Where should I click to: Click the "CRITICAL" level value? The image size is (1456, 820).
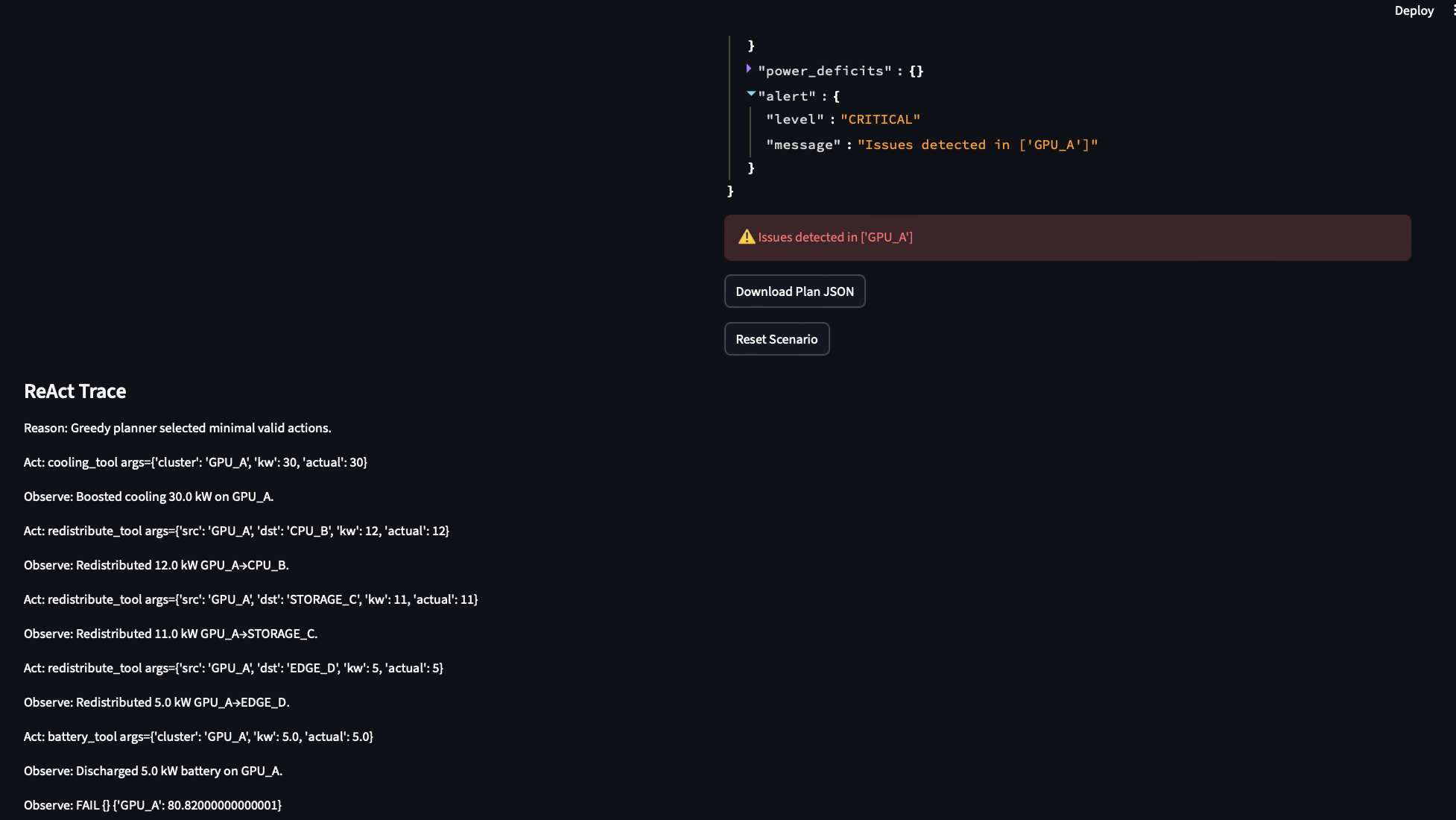880,120
